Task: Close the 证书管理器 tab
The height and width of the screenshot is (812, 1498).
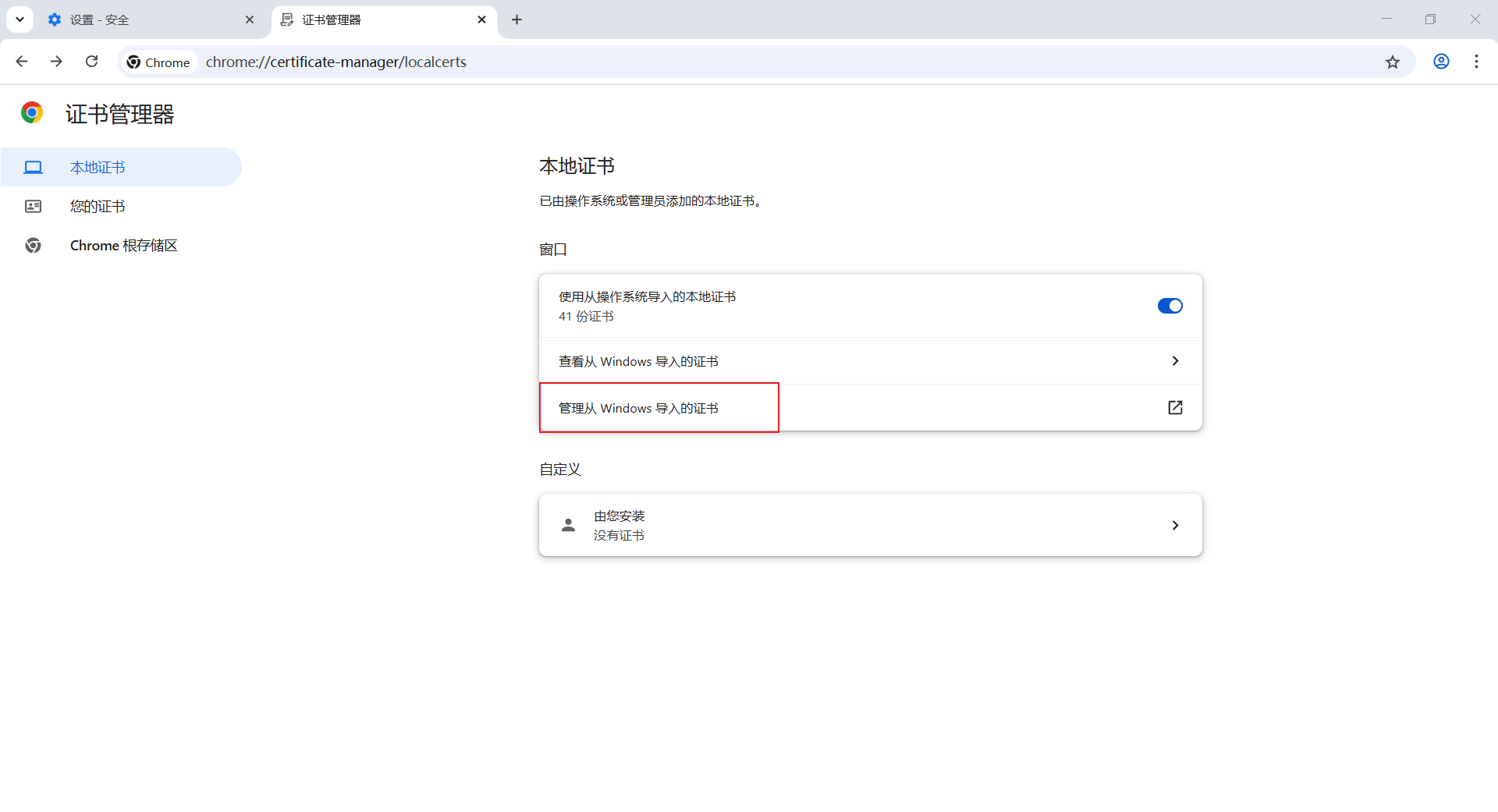Action: tap(481, 20)
